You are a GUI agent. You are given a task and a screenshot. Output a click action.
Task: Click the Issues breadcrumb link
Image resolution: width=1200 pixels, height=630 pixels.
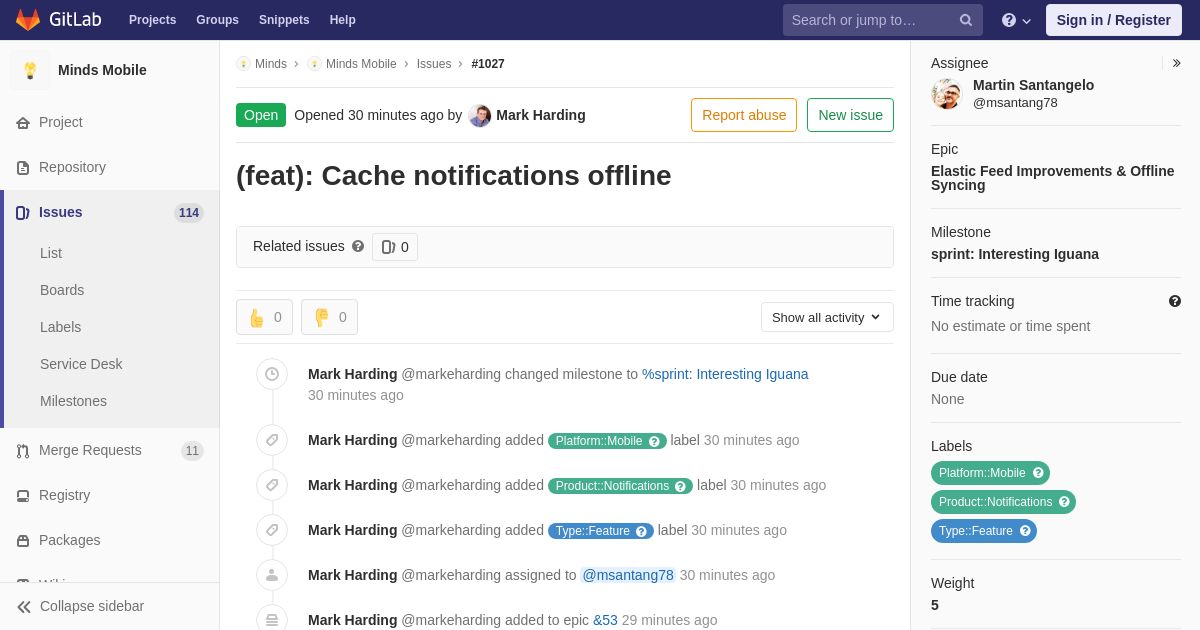click(x=434, y=64)
